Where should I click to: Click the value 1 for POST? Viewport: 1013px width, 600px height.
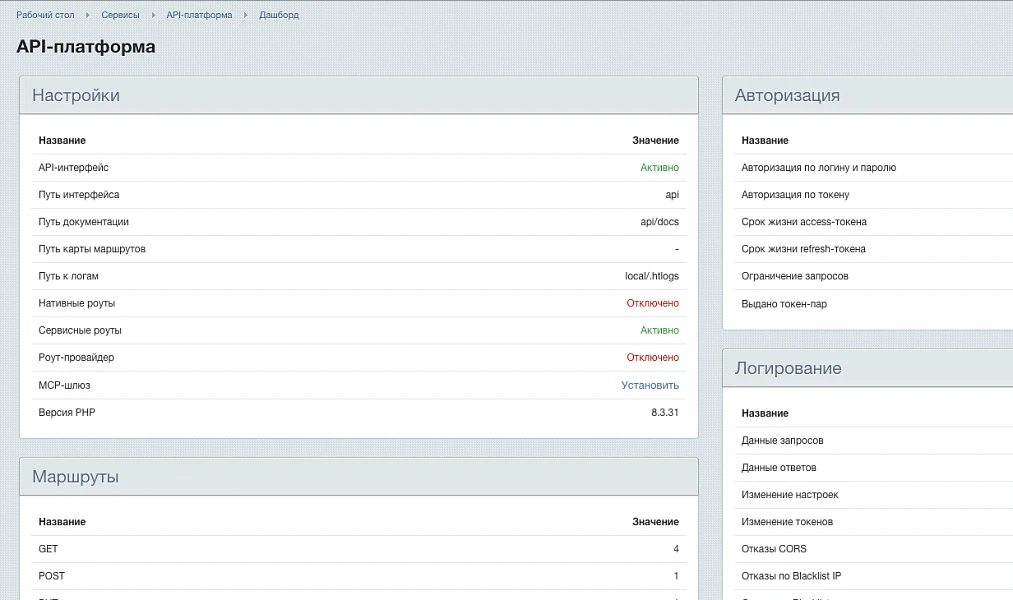pyautogui.click(x=676, y=575)
